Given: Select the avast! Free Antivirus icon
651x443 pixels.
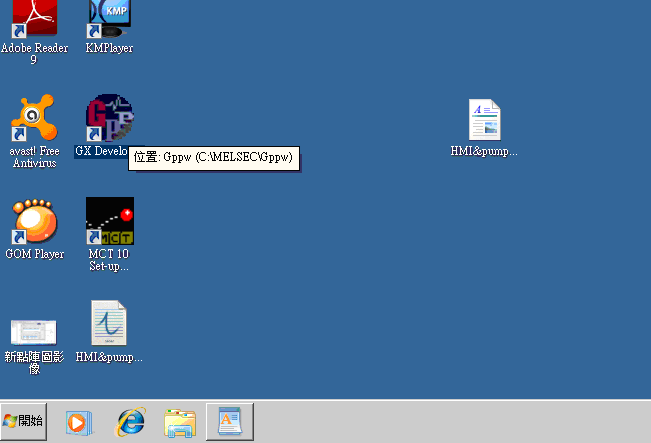Looking at the screenshot, I should [34, 117].
